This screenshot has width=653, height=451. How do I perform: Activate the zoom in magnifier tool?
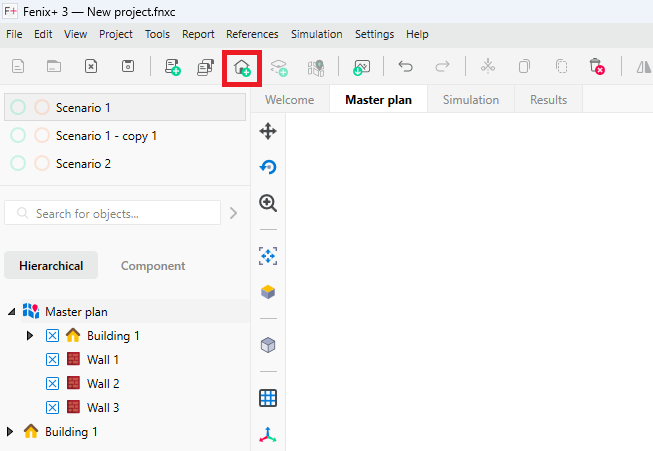[x=268, y=203]
